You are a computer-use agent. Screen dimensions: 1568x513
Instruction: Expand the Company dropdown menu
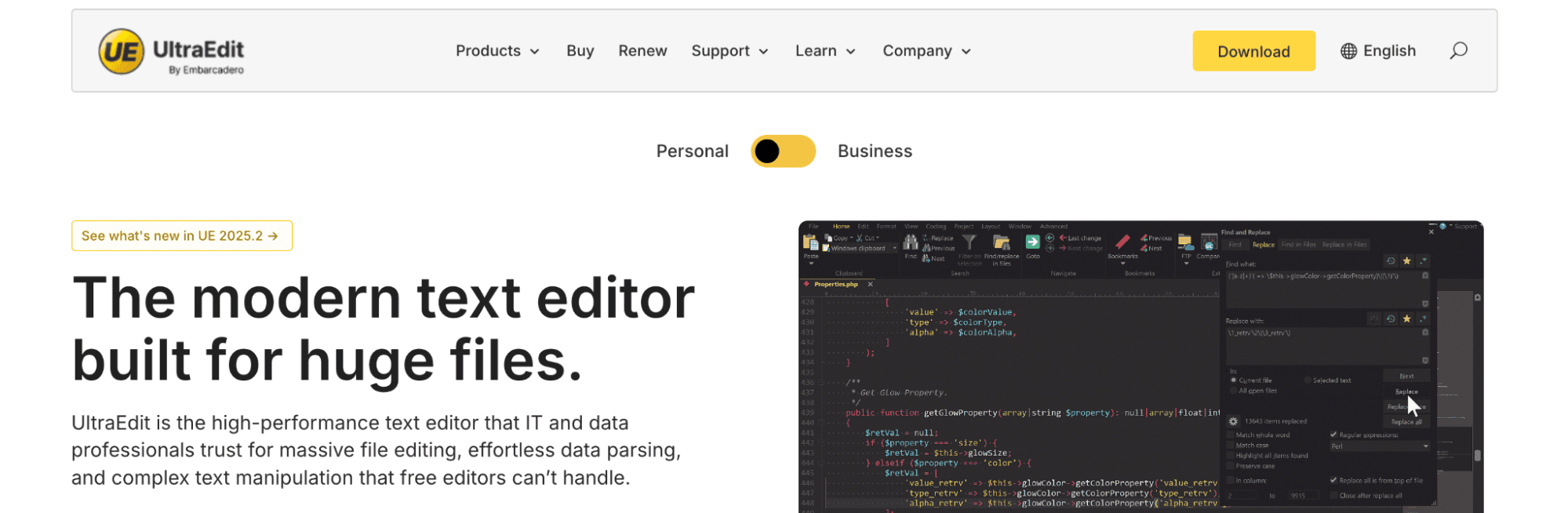[926, 51]
